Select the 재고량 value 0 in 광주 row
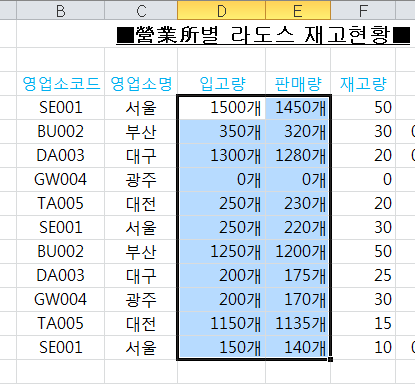Viewport: 415px width, 384px height. tap(363, 179)
